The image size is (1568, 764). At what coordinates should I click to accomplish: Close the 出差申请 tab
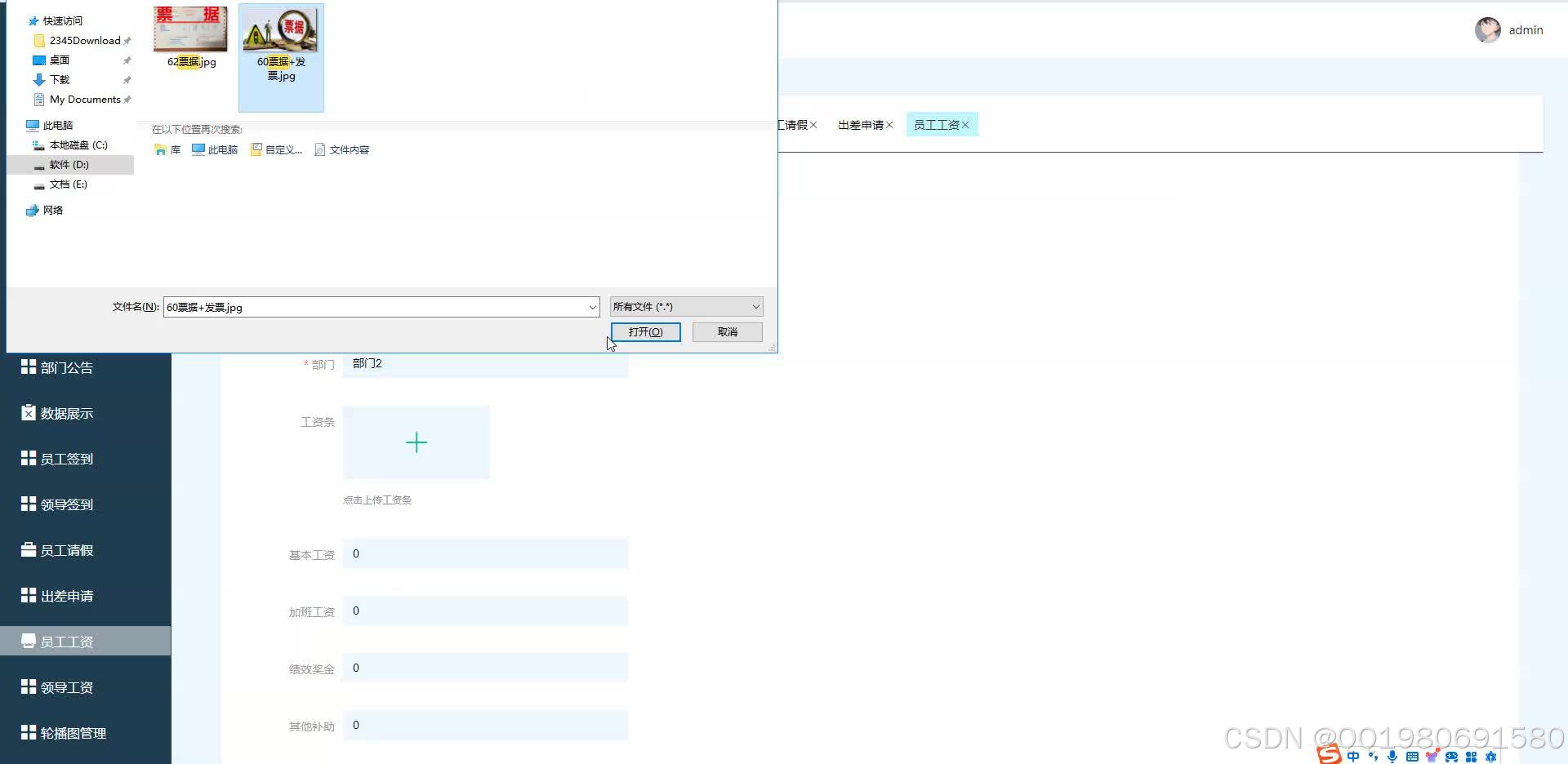pyautogui.click(x=889, y=125)
